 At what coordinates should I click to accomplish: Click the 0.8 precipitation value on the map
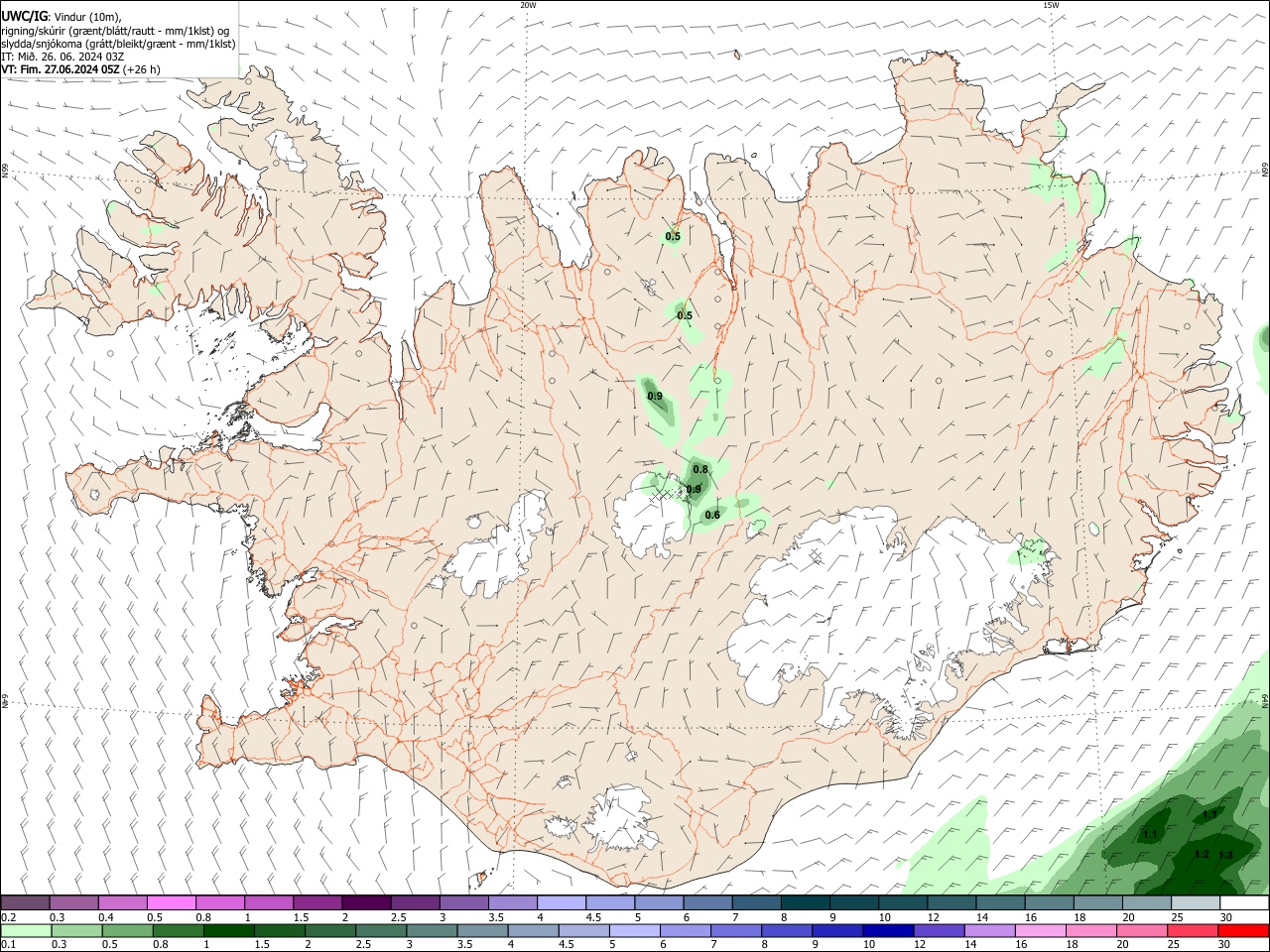point(700,469)
